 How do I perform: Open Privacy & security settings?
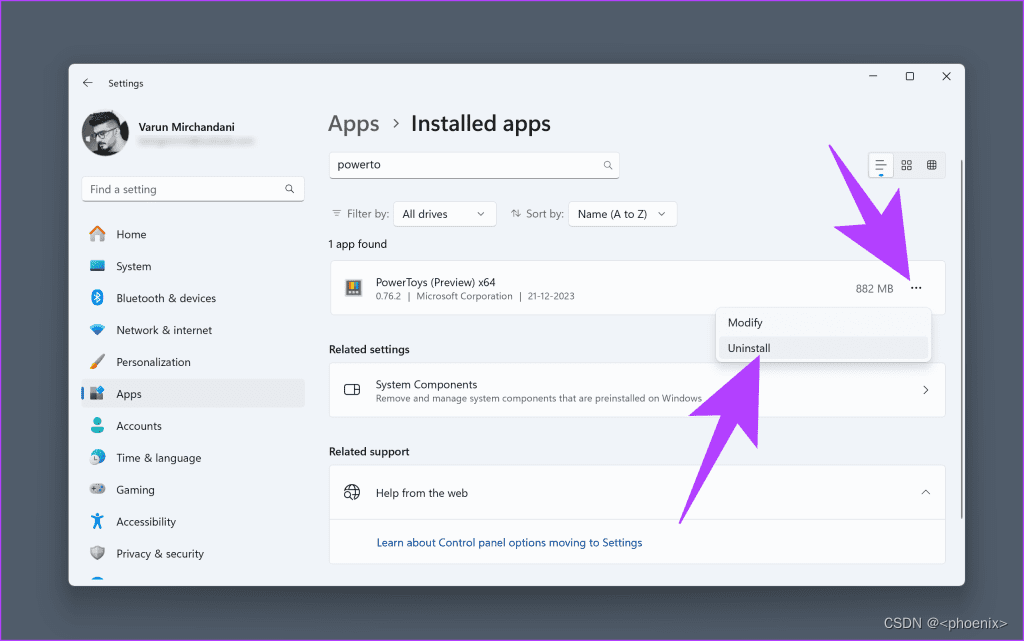(193, 554)
